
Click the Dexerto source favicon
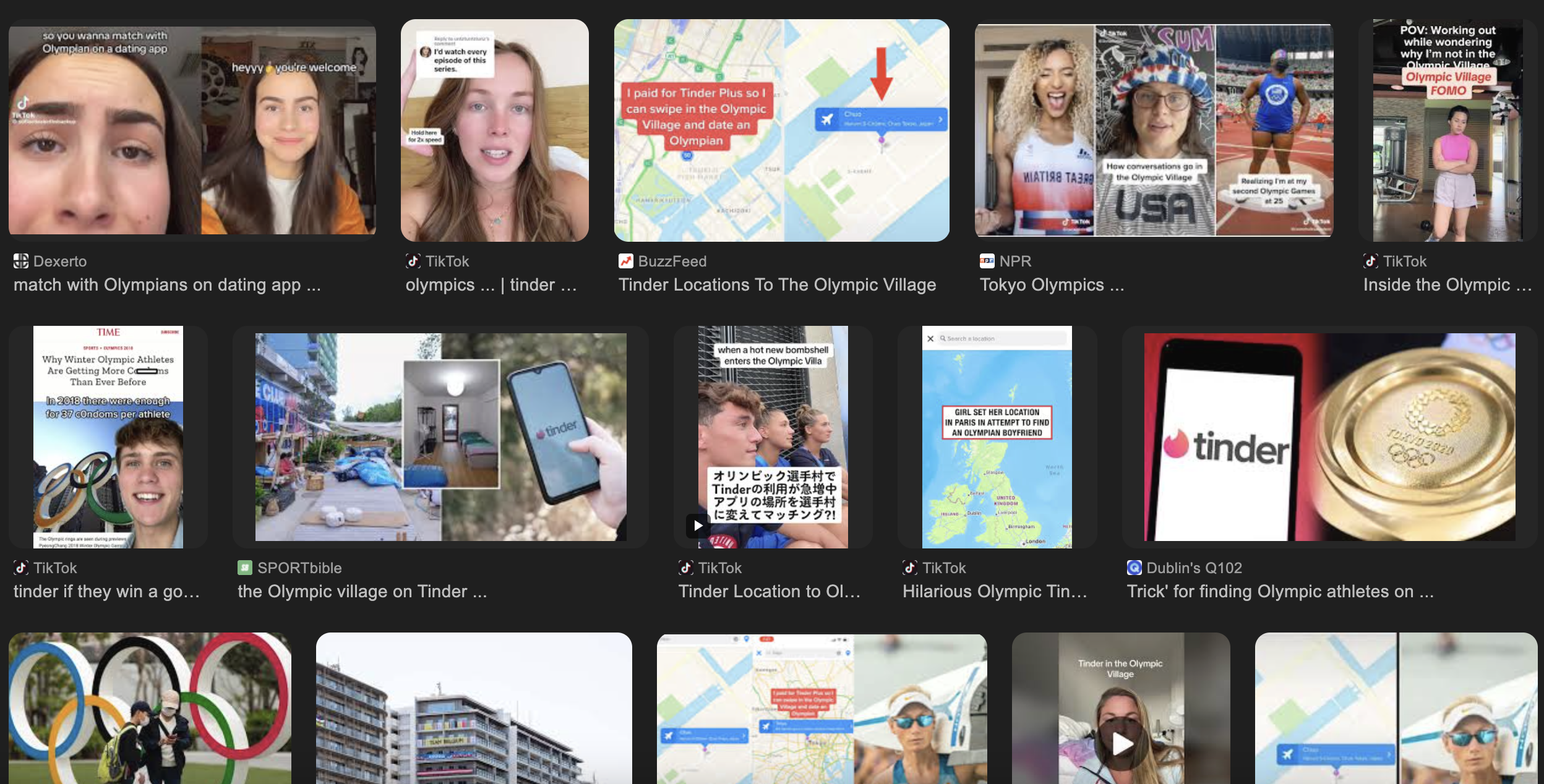tap(21, 261)
